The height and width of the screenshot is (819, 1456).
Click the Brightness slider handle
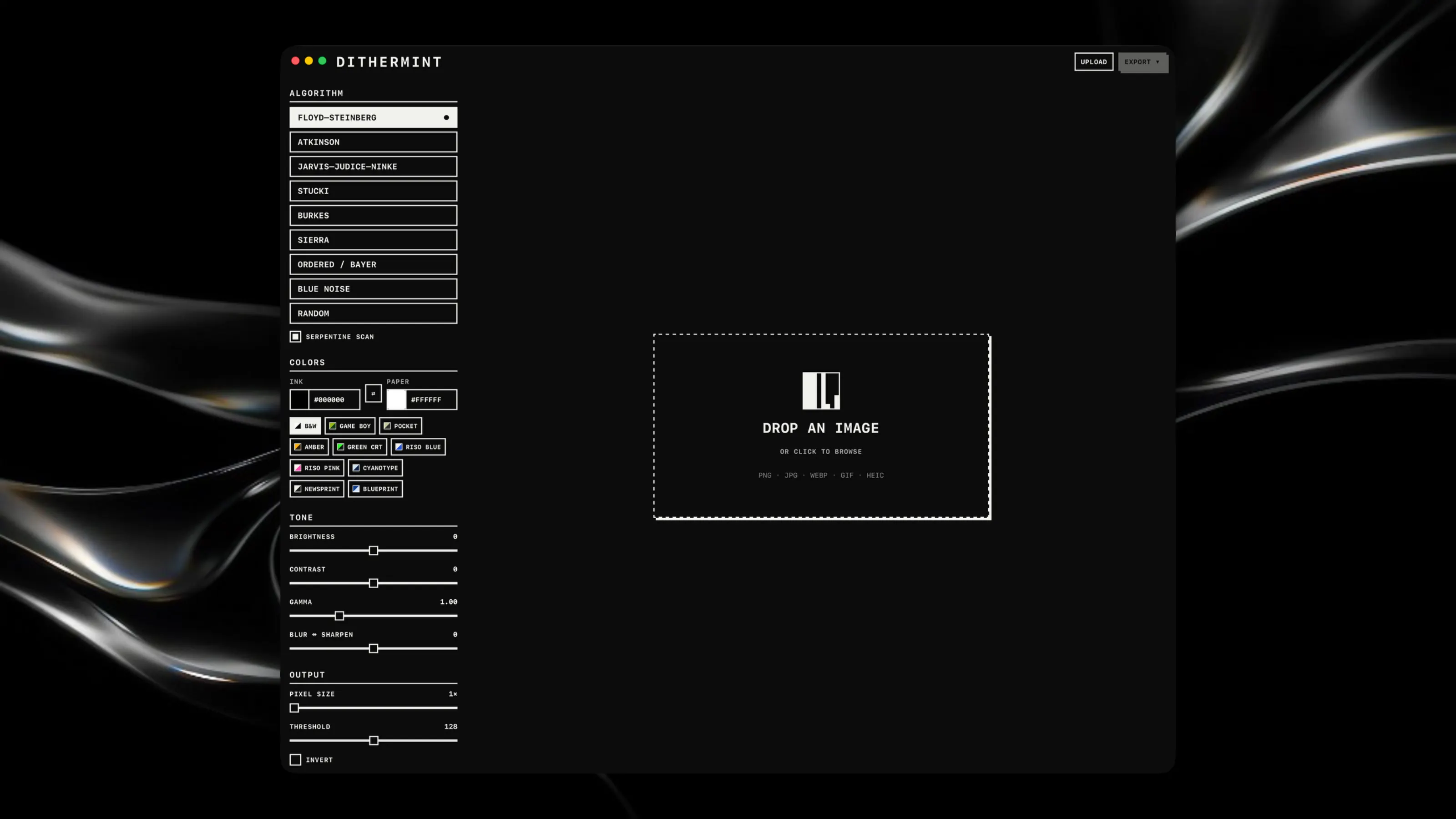[x=374, y=550]
